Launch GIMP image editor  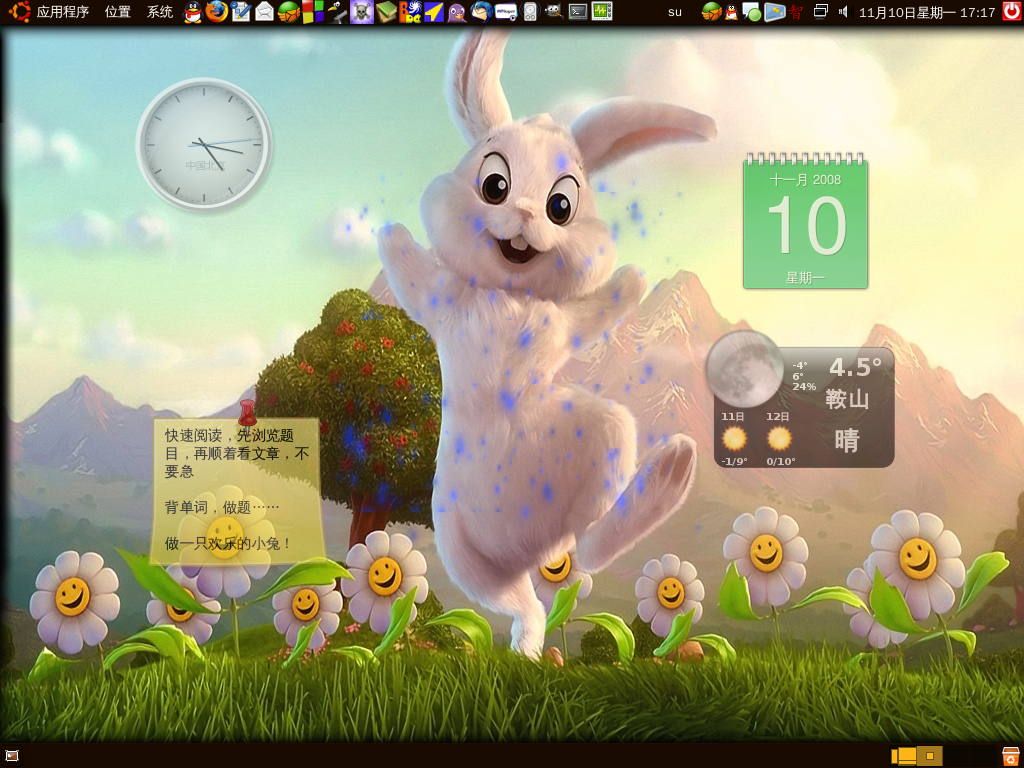554,12
